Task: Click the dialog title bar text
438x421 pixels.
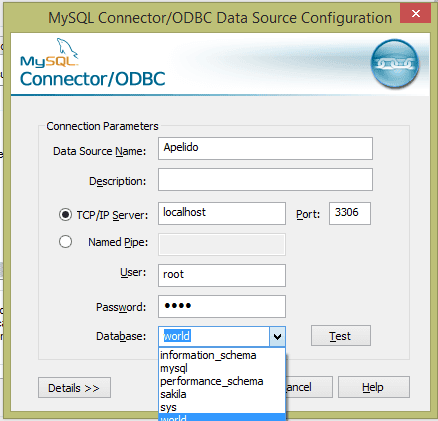Action: 220,18
